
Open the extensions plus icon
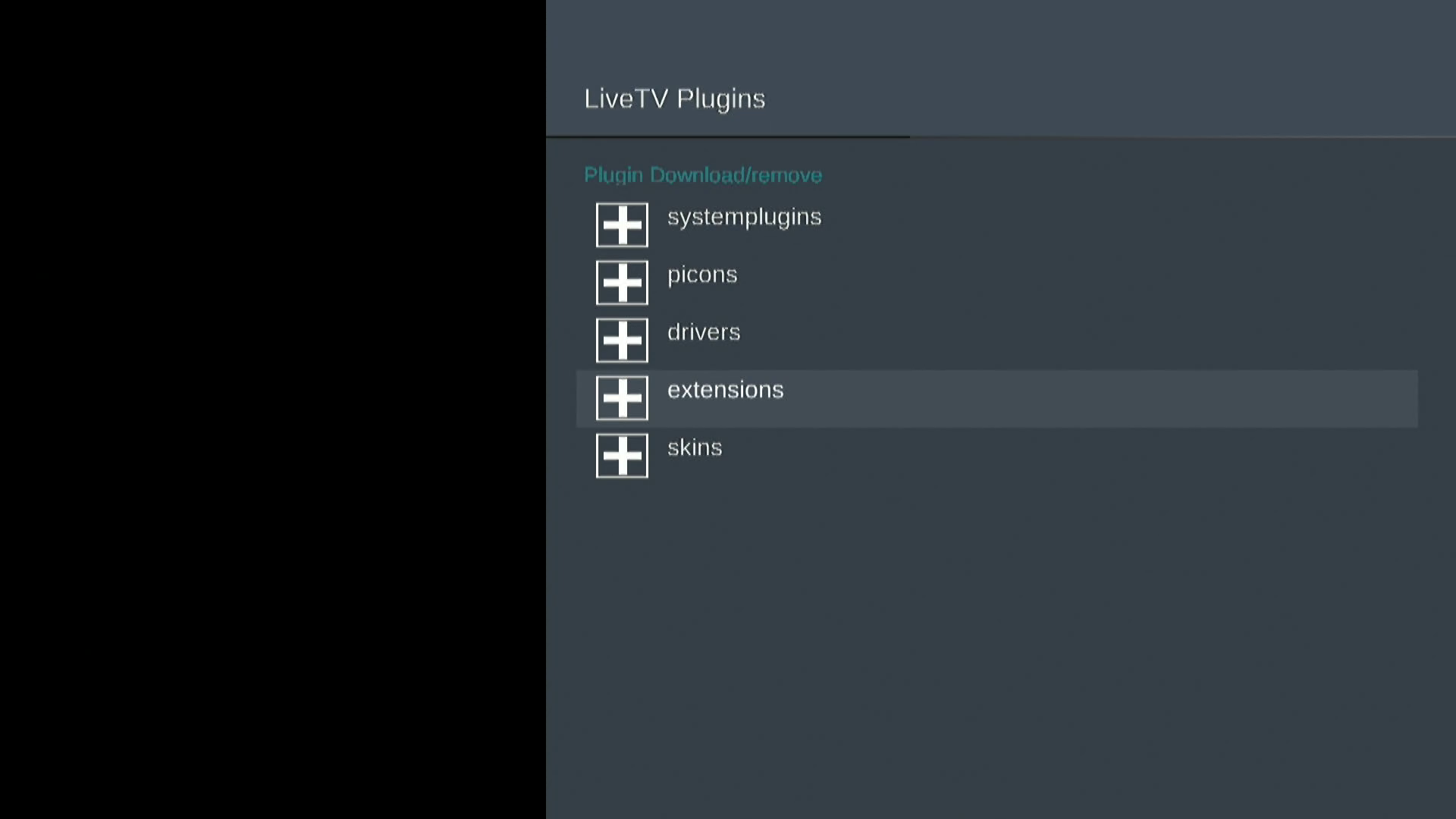pyautogui.click(x=622, y=397)
